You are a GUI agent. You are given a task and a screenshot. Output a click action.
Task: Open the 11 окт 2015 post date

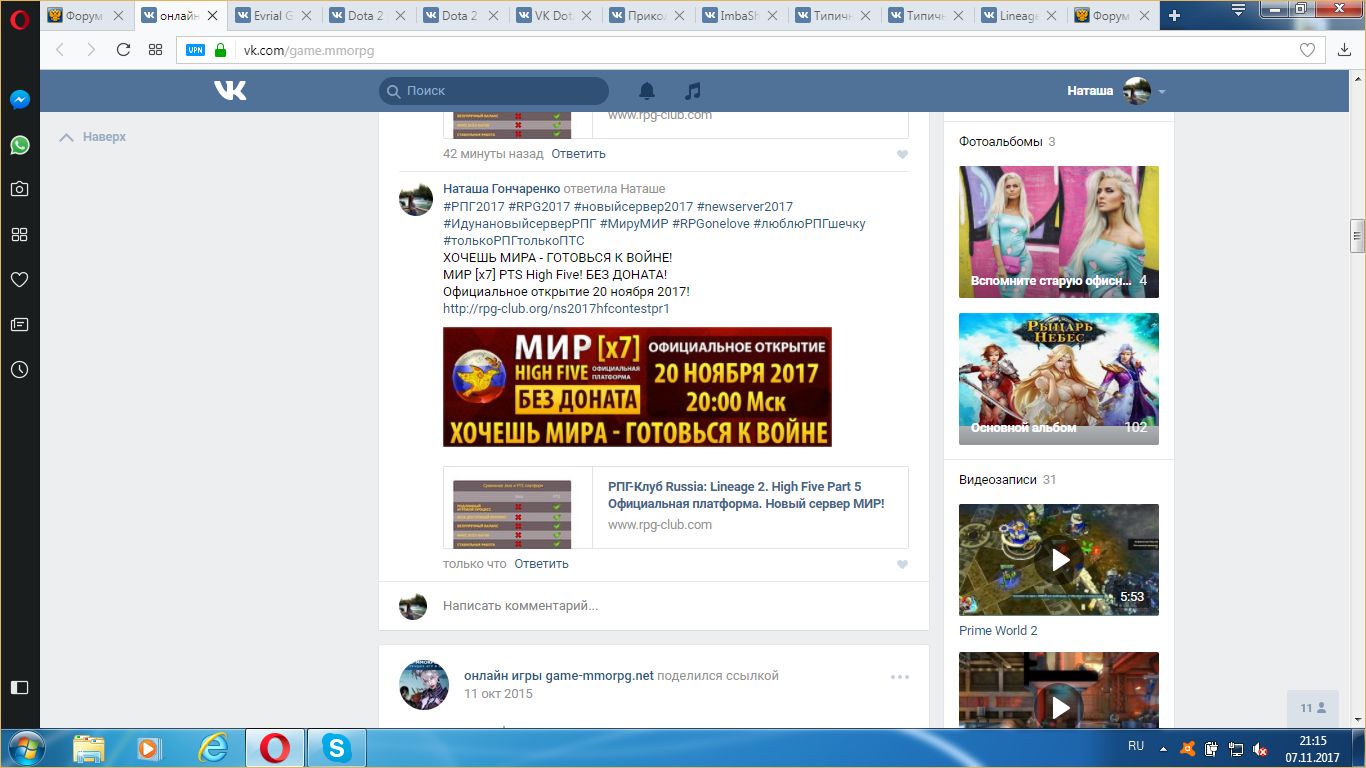[x=498, y=694]
